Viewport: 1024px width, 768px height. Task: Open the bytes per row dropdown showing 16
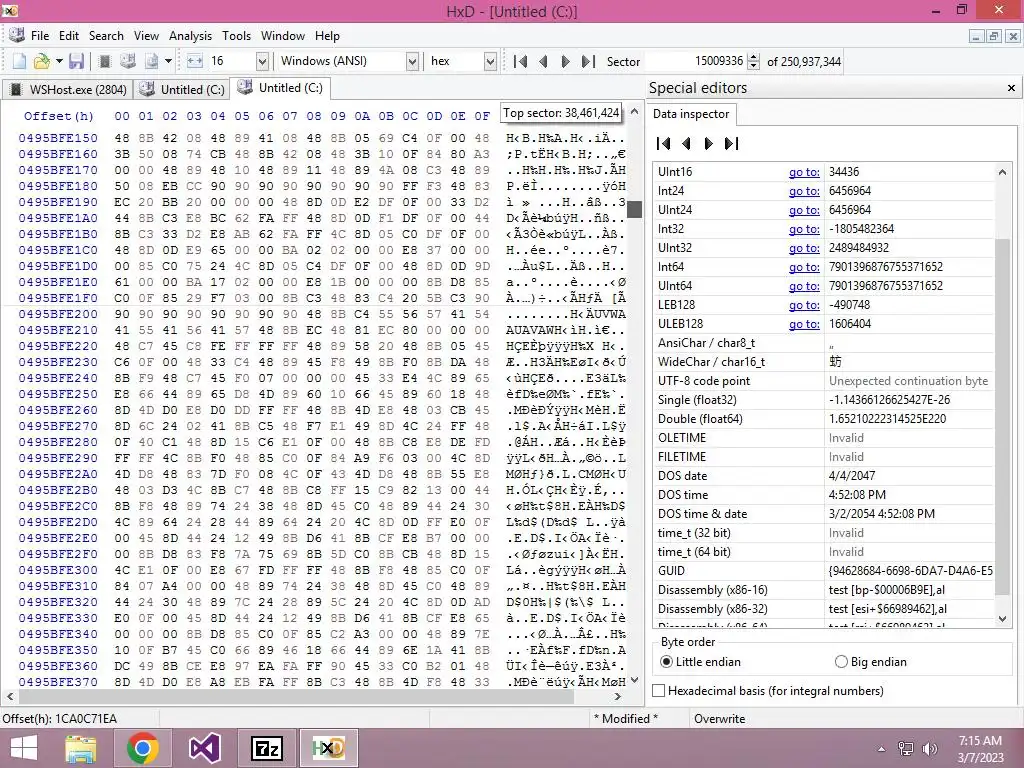tap(262, 61)
